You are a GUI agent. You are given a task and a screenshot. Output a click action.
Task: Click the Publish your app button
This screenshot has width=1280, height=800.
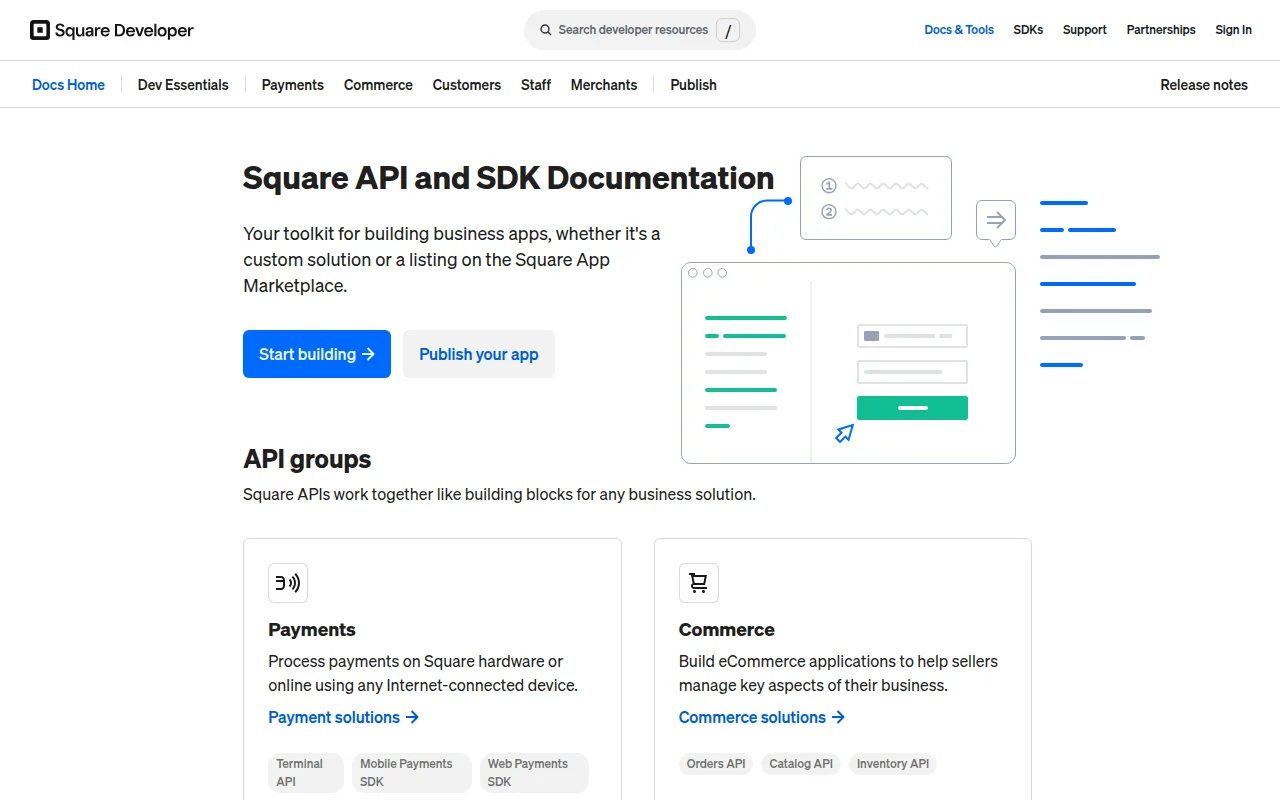[x=478, y=354]
